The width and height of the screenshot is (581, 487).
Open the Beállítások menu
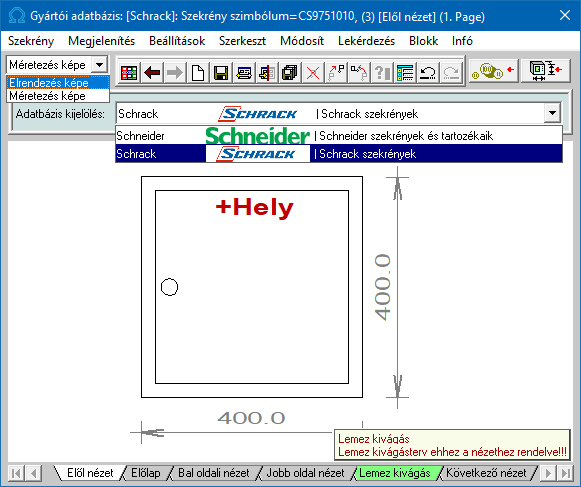(x=177, y=41)
